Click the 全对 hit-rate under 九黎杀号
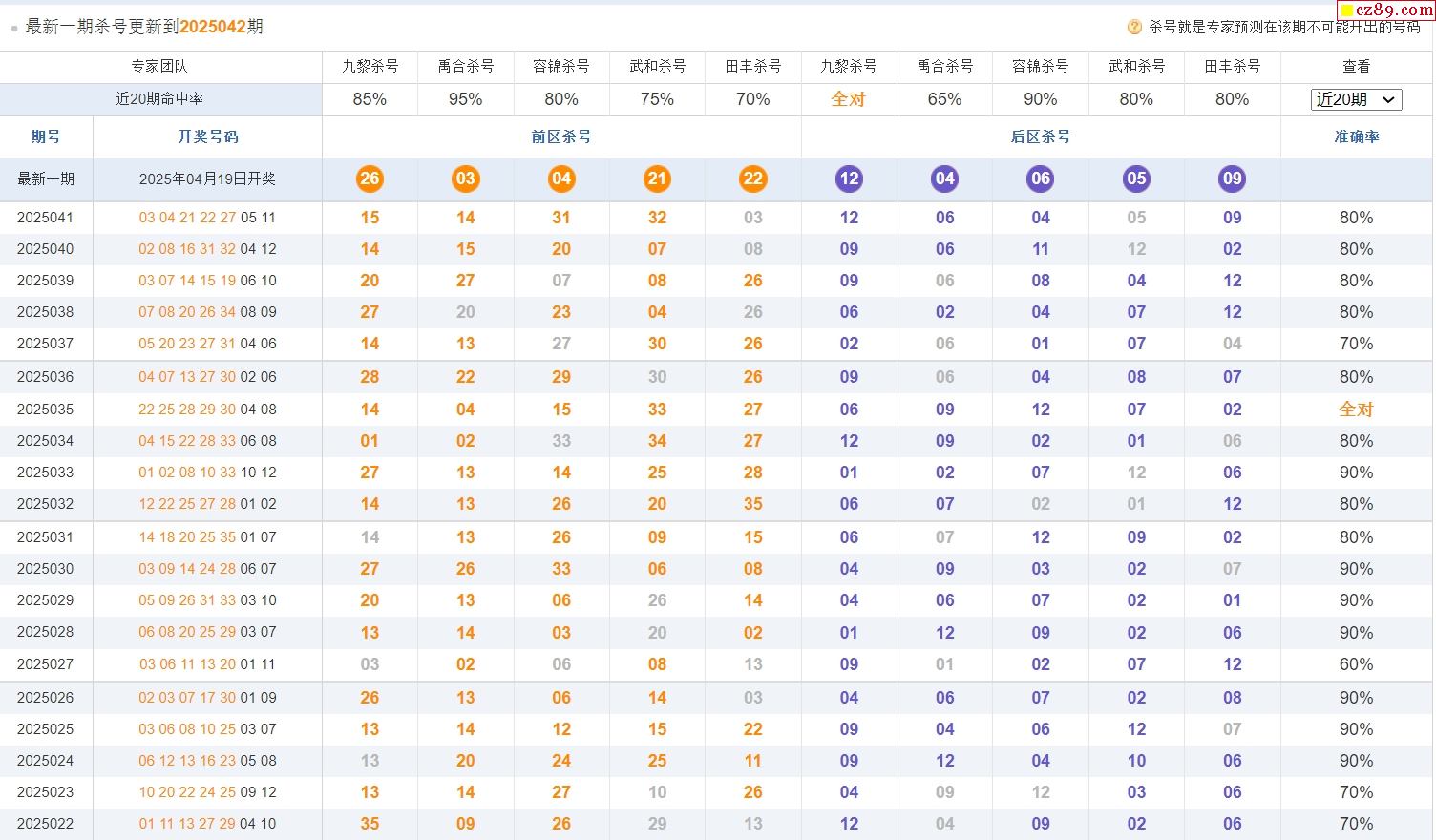Image resolution: width=1436 pixels, height=840 pixels. tap(849, 98)
